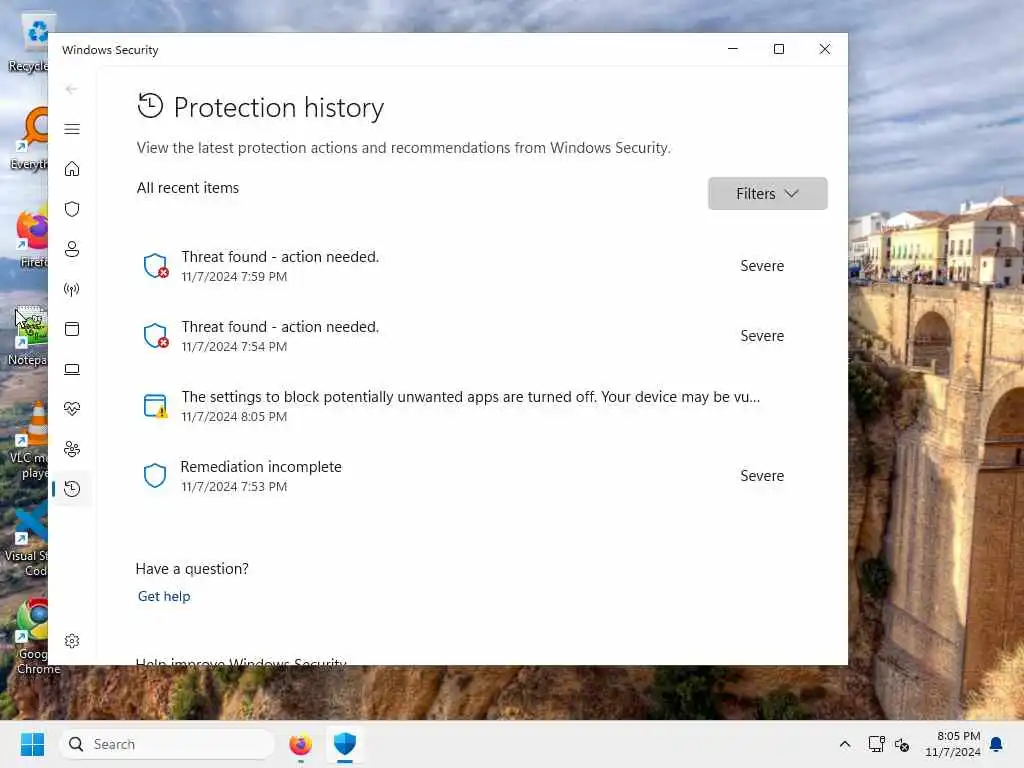Image resolution: width=1024 pixels, height=768 pixels.
Task: Minimize the Windows Security window
Action: pos(733,49)
